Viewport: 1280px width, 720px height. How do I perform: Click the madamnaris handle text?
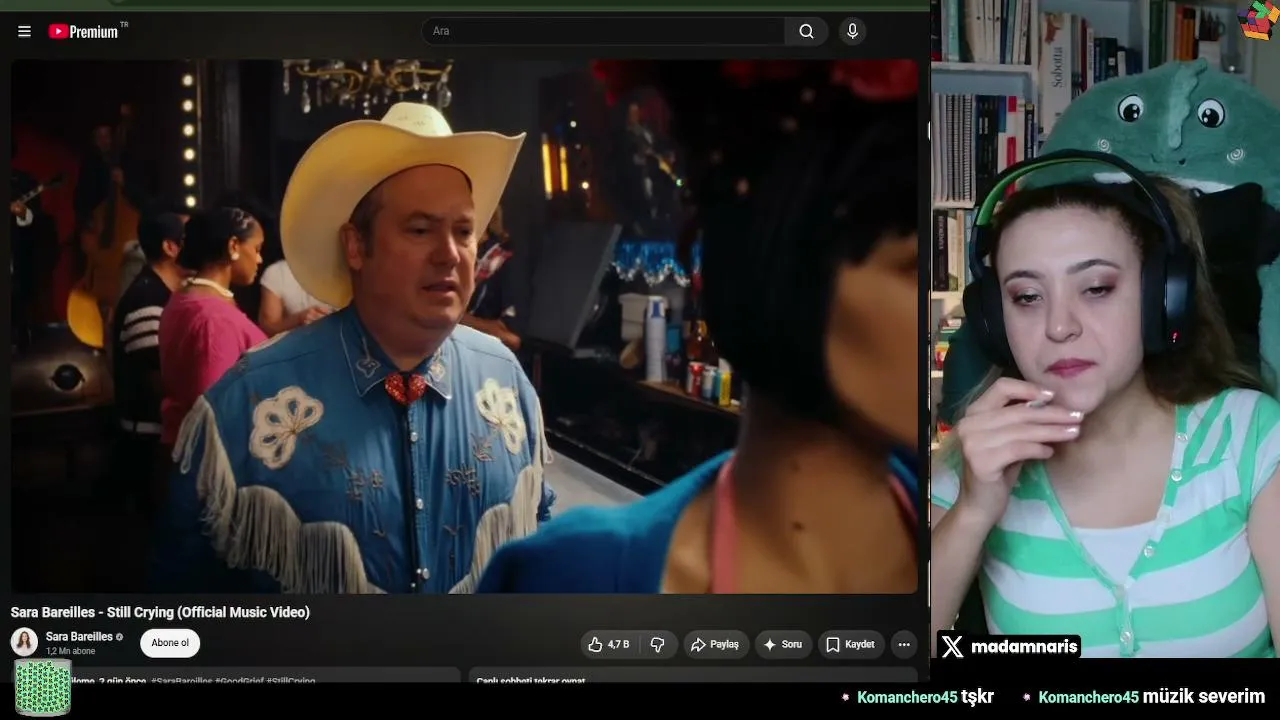pos(1024,647)
